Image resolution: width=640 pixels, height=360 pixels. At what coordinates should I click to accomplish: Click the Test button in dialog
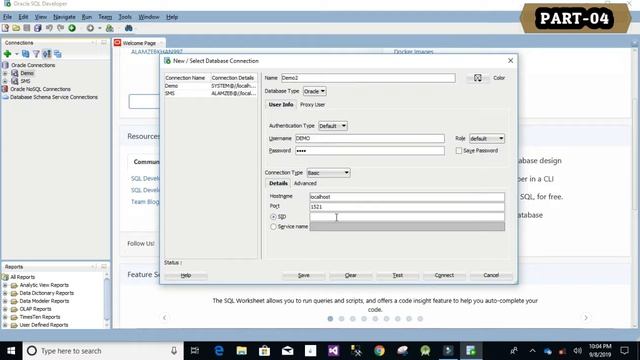pos(398,276)
